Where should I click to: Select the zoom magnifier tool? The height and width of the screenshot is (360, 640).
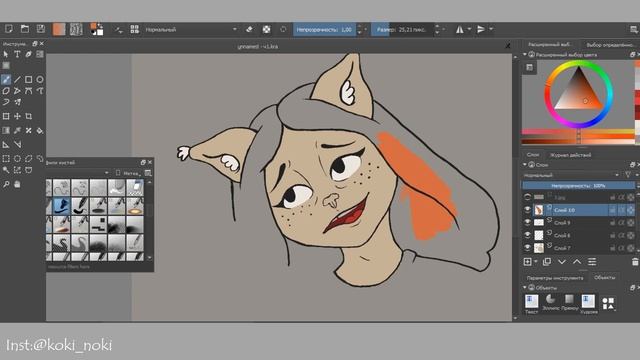tap(6, 184)
